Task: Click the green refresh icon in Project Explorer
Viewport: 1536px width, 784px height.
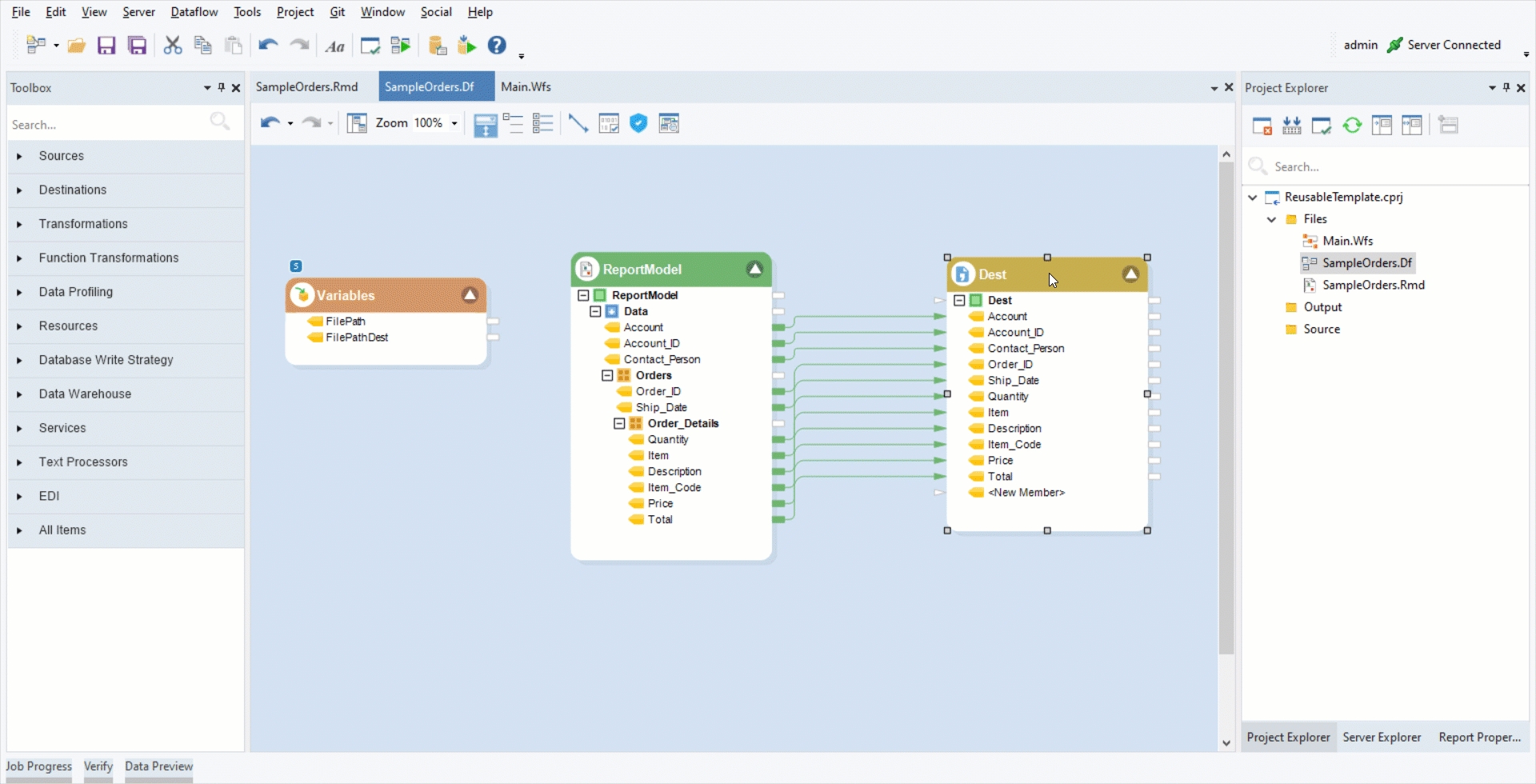Action: click(1352, 126)
